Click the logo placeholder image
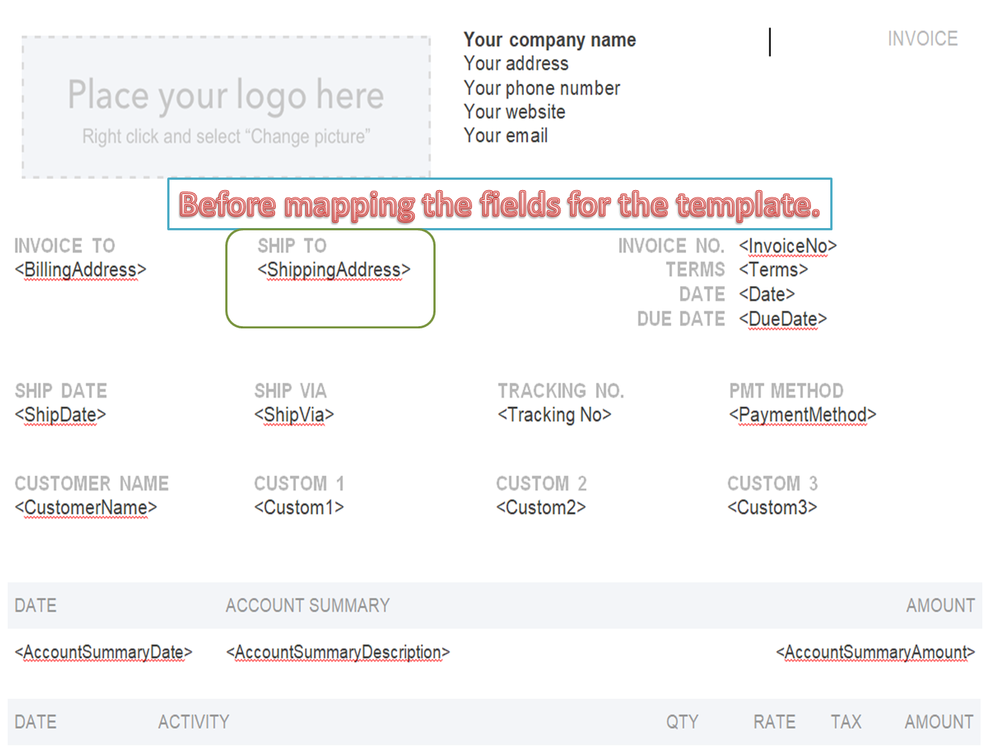 coord(226,108)
